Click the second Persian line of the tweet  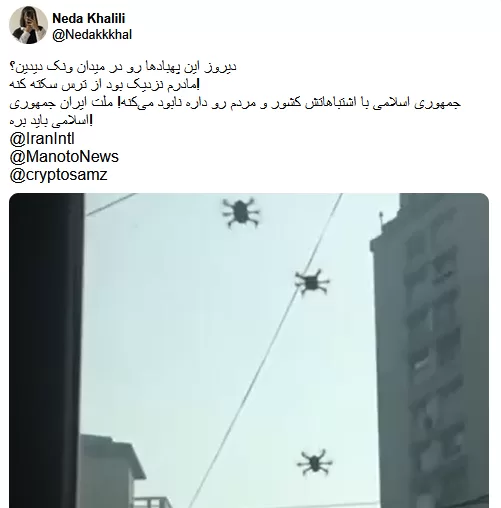(104, 85)
